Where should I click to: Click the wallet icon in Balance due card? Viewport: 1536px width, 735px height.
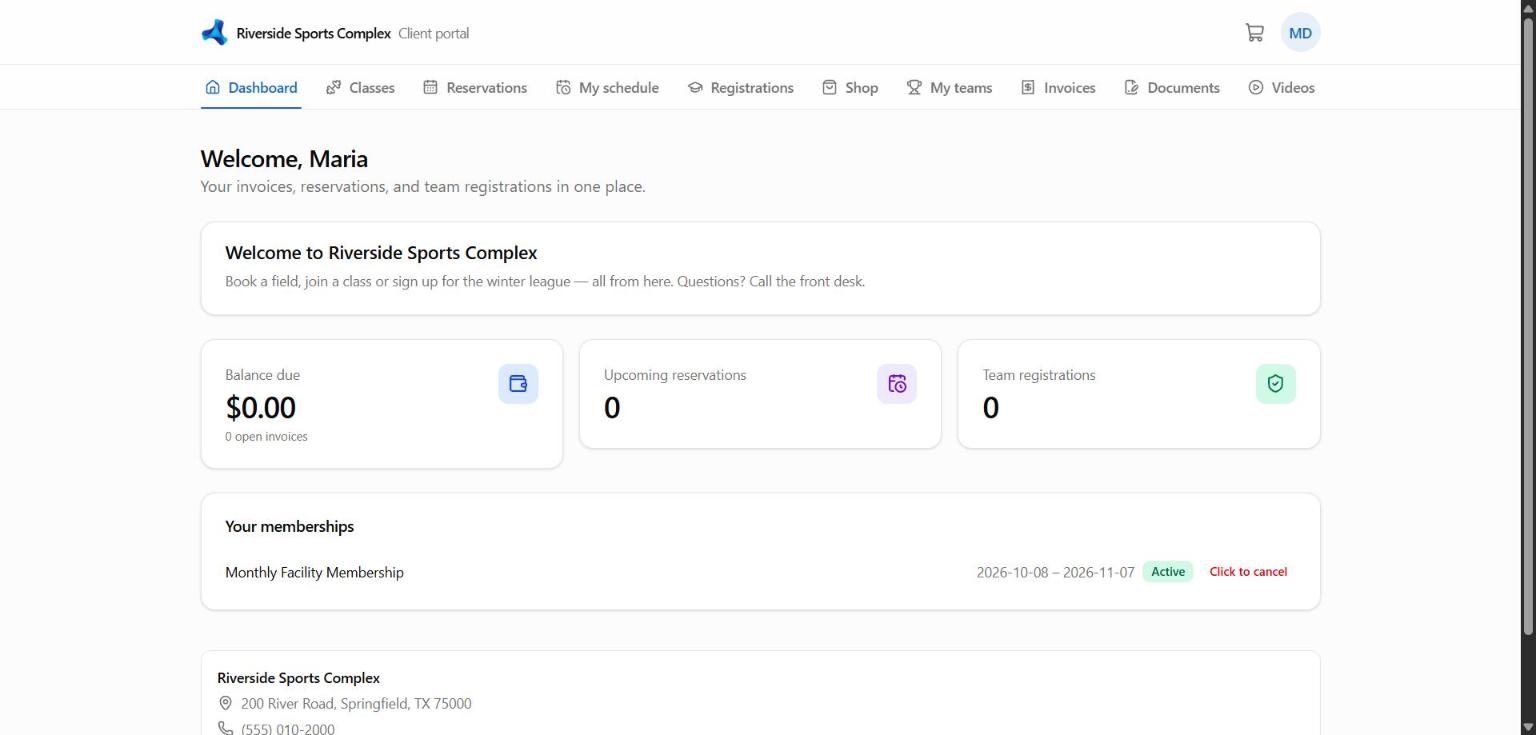[518, 384]
